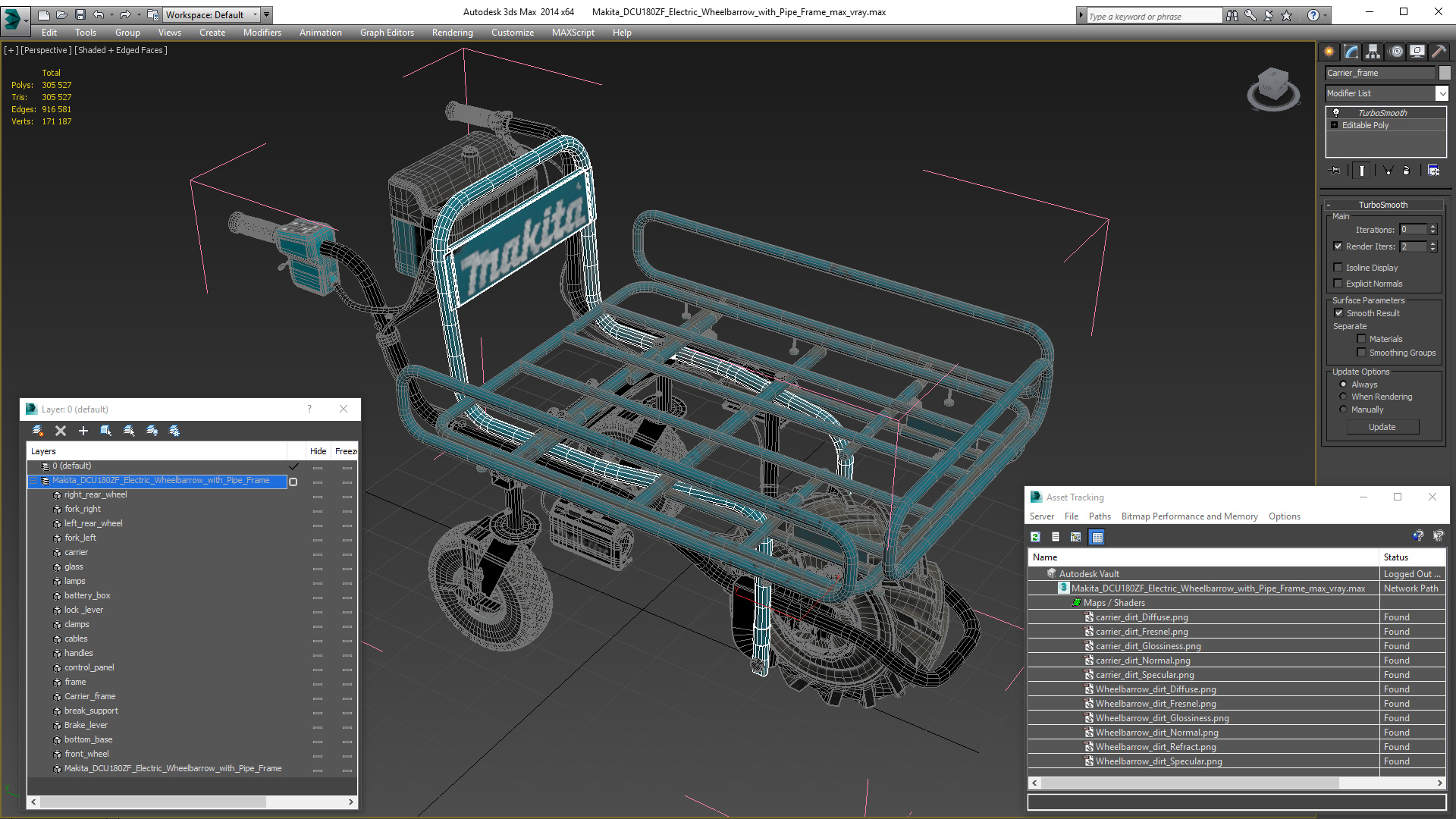The height and width of the screenshot is (819, 1456).
Task: Open the quick access toolbar customize arrow
Action: click(267, 14)
